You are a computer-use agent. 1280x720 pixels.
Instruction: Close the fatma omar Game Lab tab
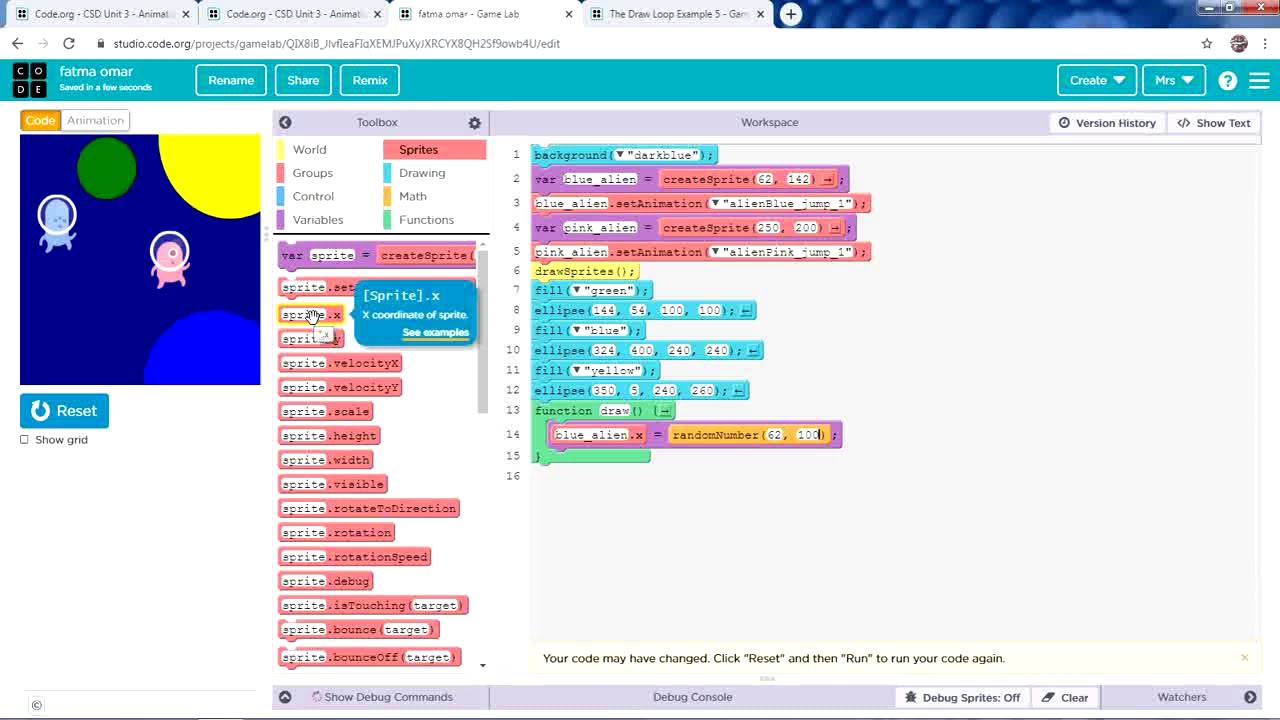(x=568, y=14)
